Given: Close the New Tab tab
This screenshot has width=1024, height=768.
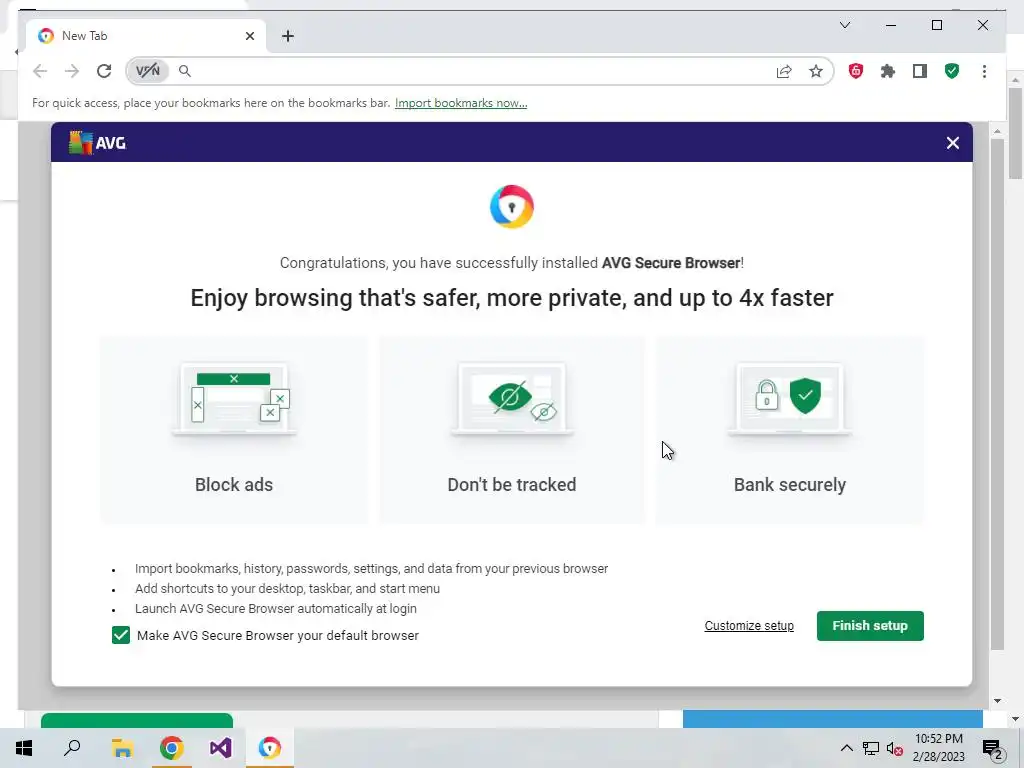Looking at the screenshot, I should point(249,36).
